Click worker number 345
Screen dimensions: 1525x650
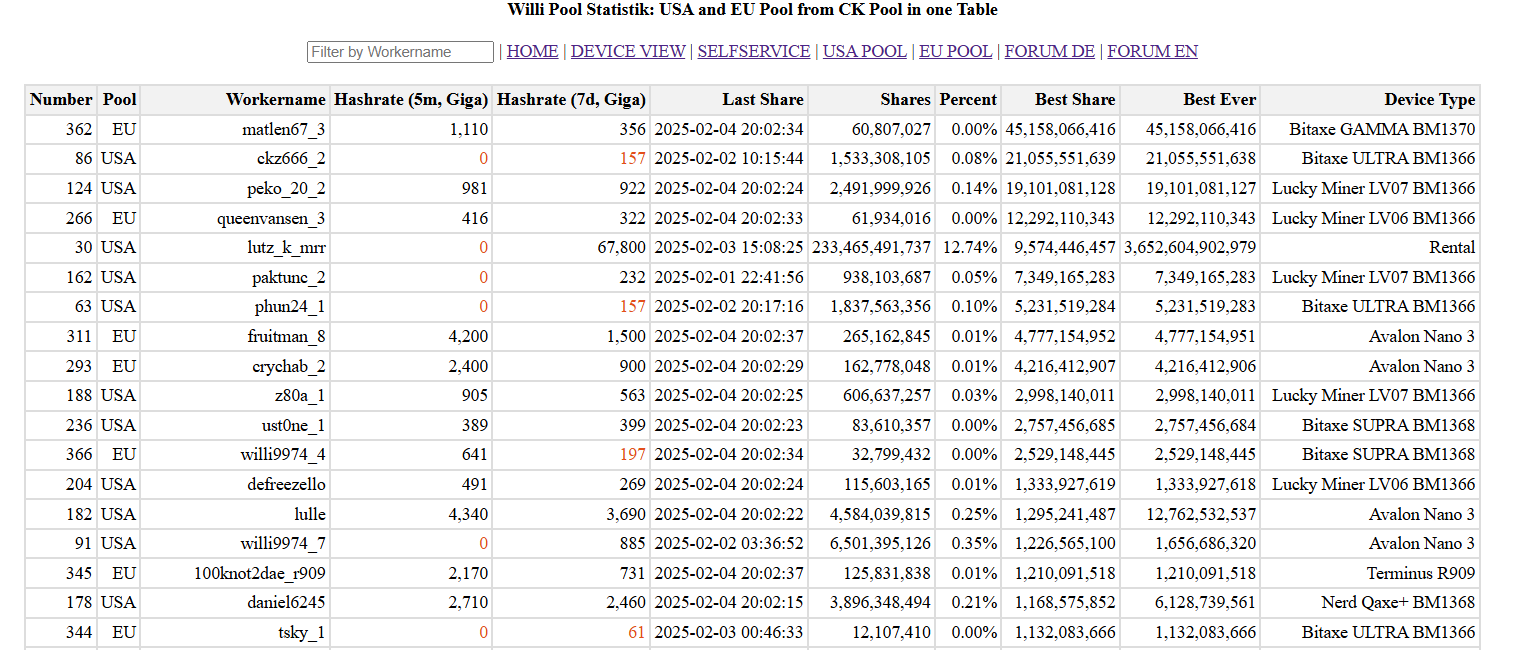(x=79, y=573)
